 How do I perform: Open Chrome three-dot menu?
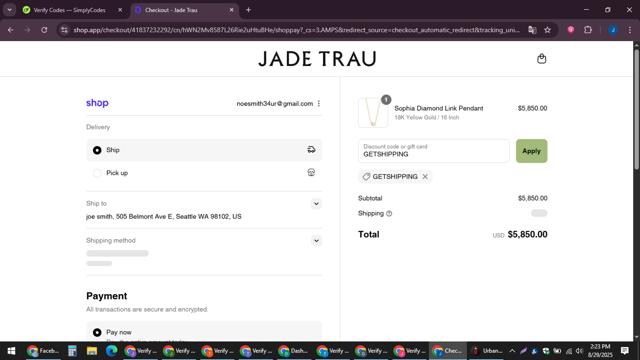[x=629, y=30]
